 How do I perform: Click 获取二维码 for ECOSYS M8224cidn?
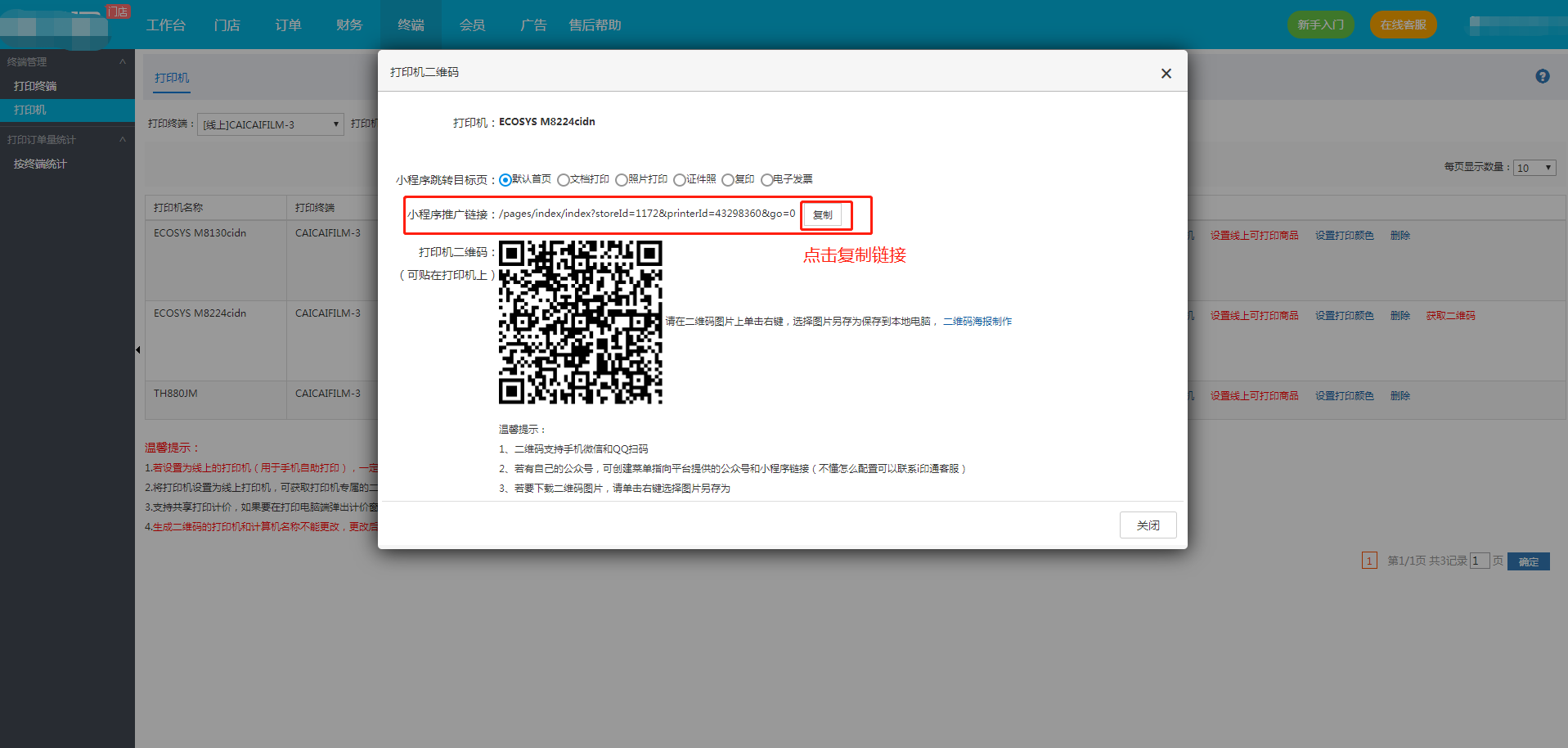1450,316
